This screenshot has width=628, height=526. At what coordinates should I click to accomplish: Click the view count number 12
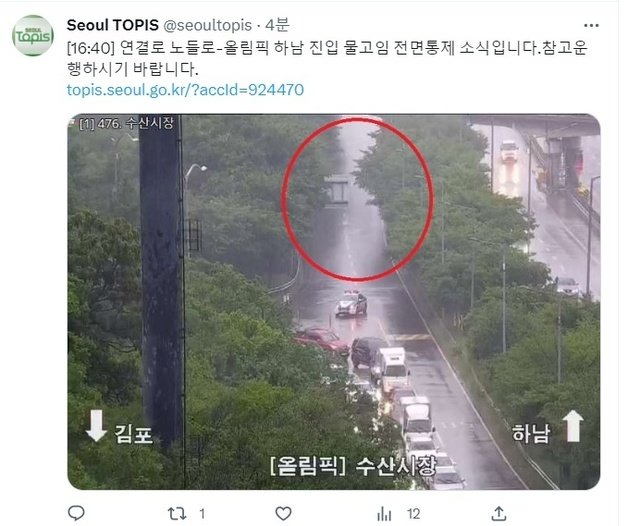(x=413, y=514)
